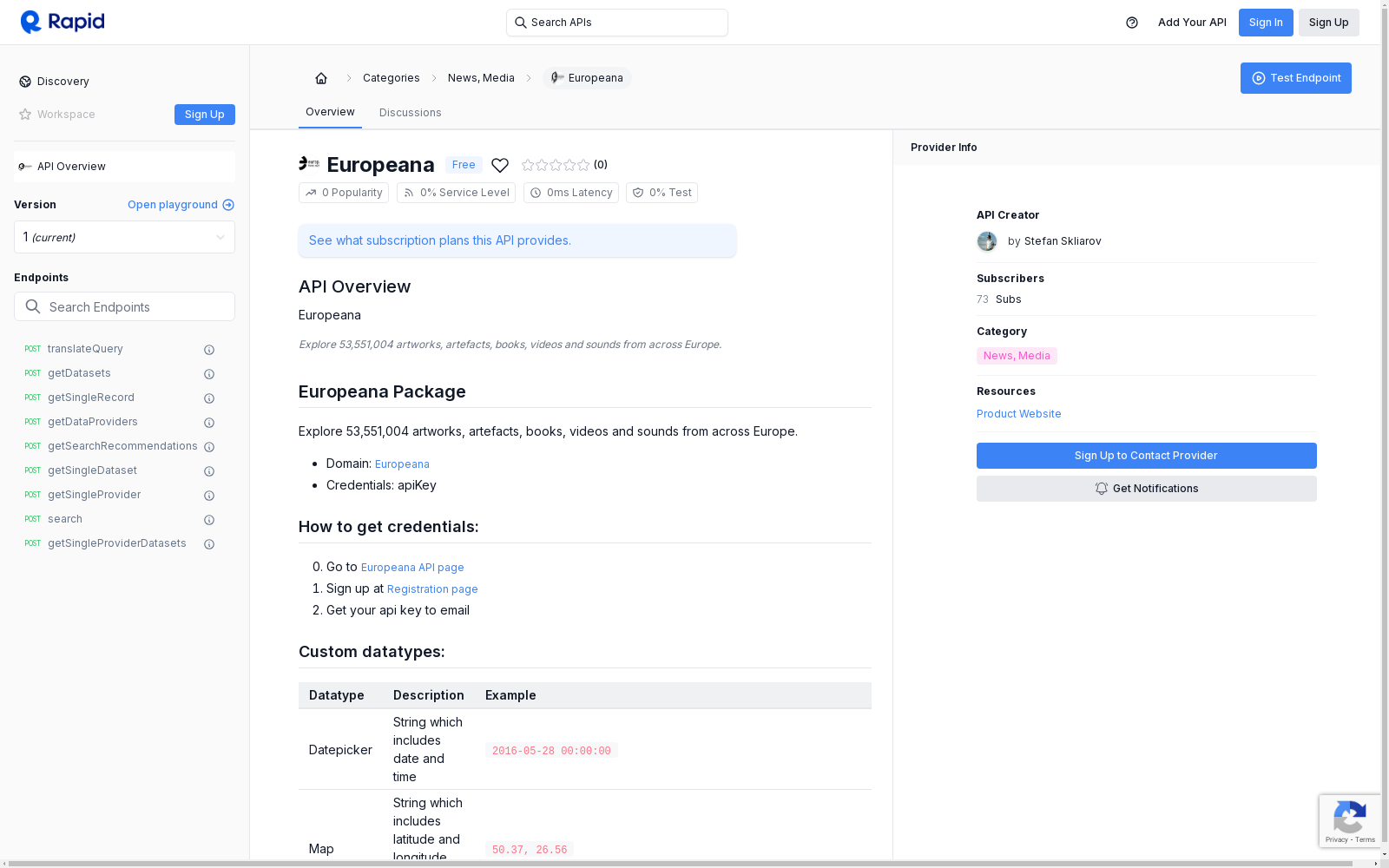This screenshot has height=868, width=1389.
Task: Click Sign Up in top header
Action: pyautogui.click(x=1328, y=23)
